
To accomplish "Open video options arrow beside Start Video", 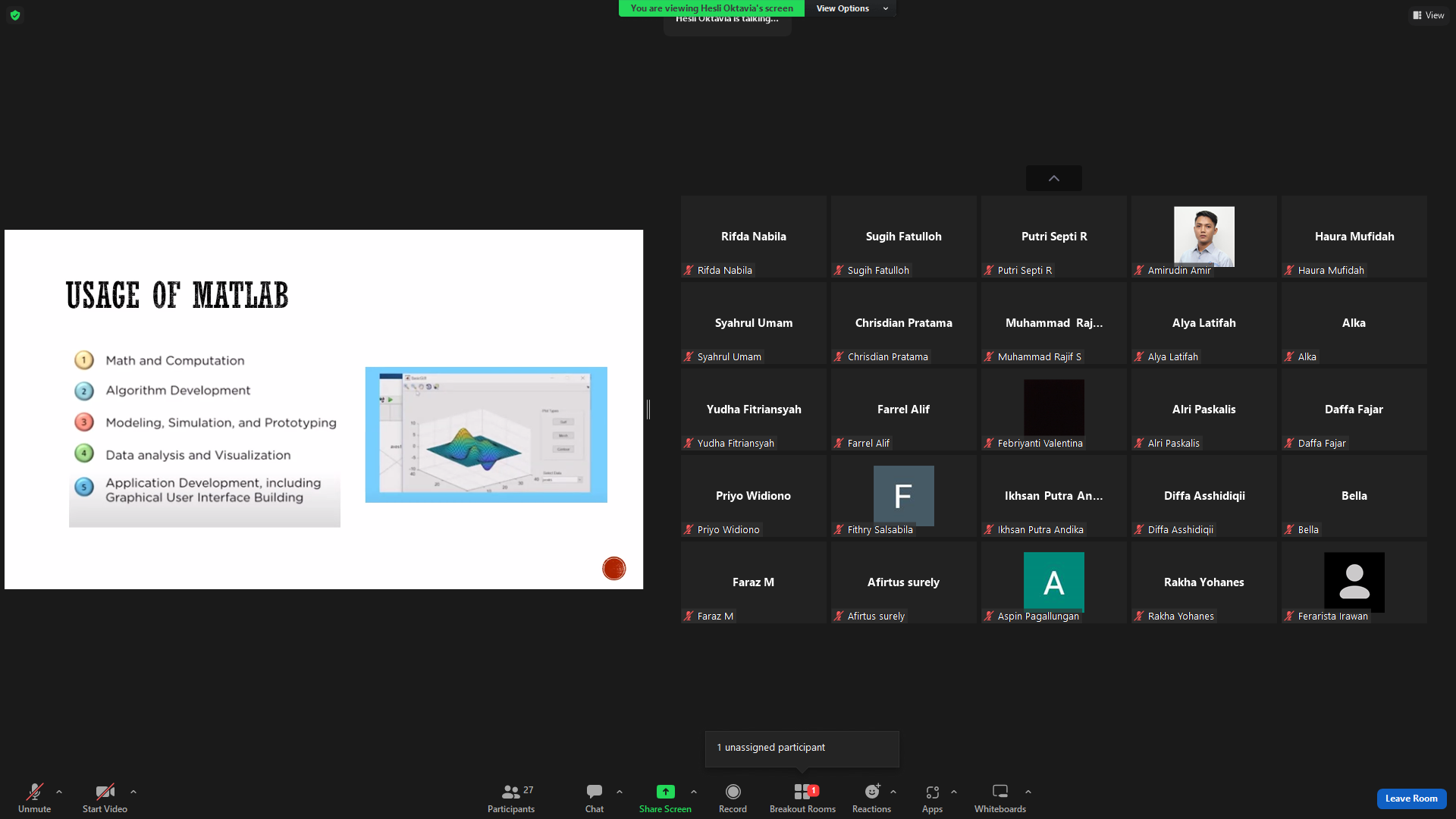I will pos(133,792).
